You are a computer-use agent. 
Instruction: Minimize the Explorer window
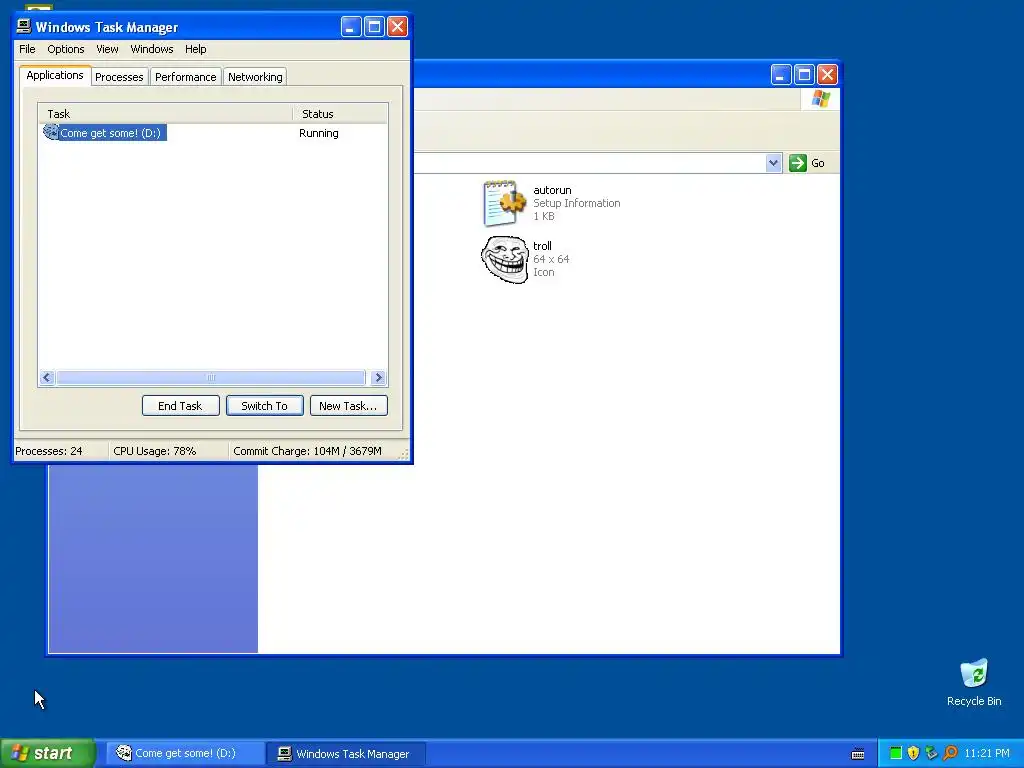[781, 74]
